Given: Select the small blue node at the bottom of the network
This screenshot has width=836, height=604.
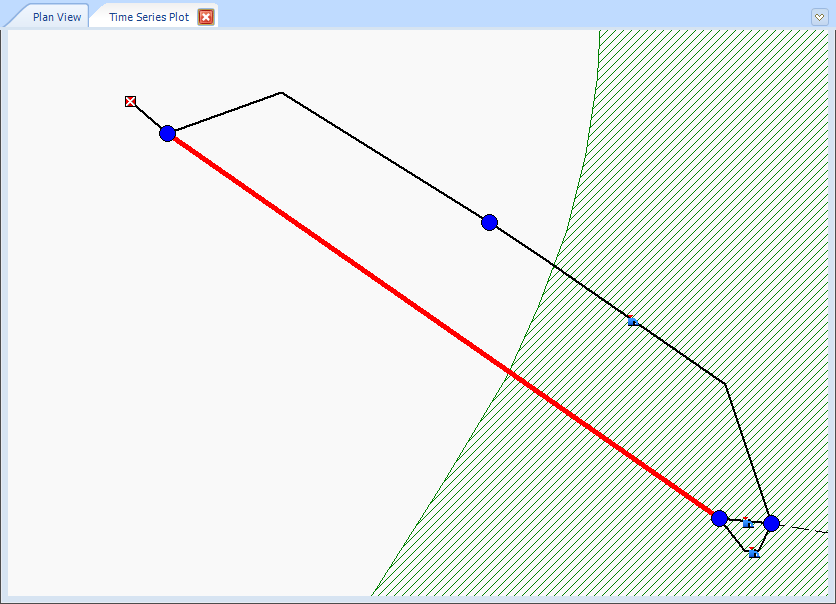Looking at the screenshot, I should point(752,553).
